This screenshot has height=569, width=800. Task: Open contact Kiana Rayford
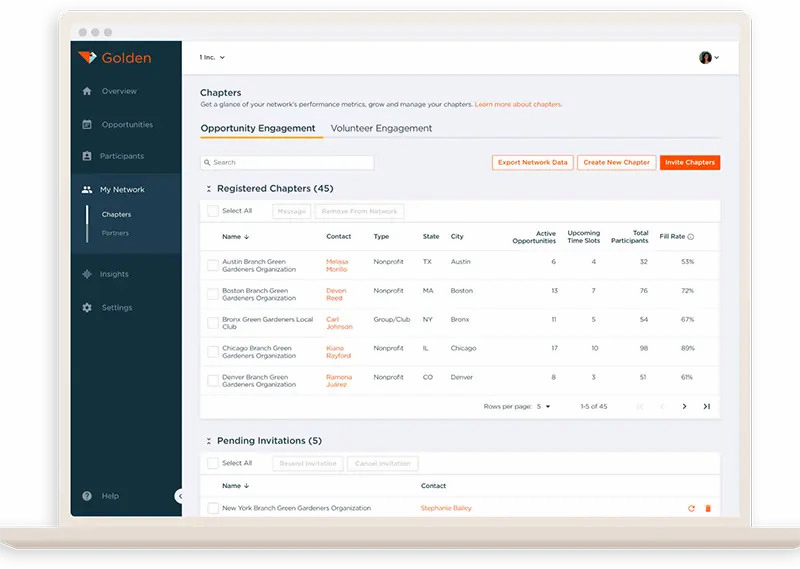tap(338, 352)
